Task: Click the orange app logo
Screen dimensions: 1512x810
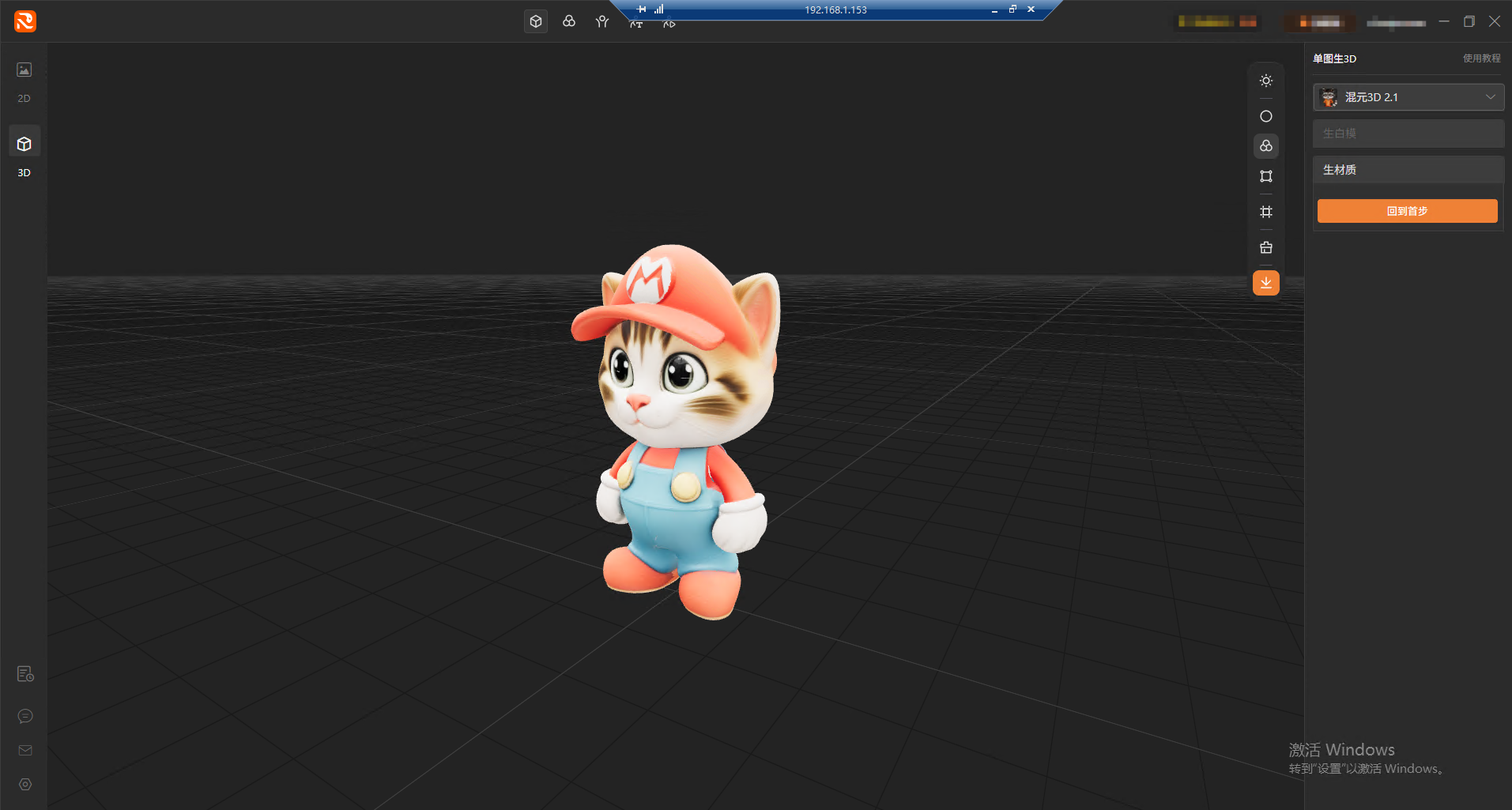Action: [x=25, y=21]
